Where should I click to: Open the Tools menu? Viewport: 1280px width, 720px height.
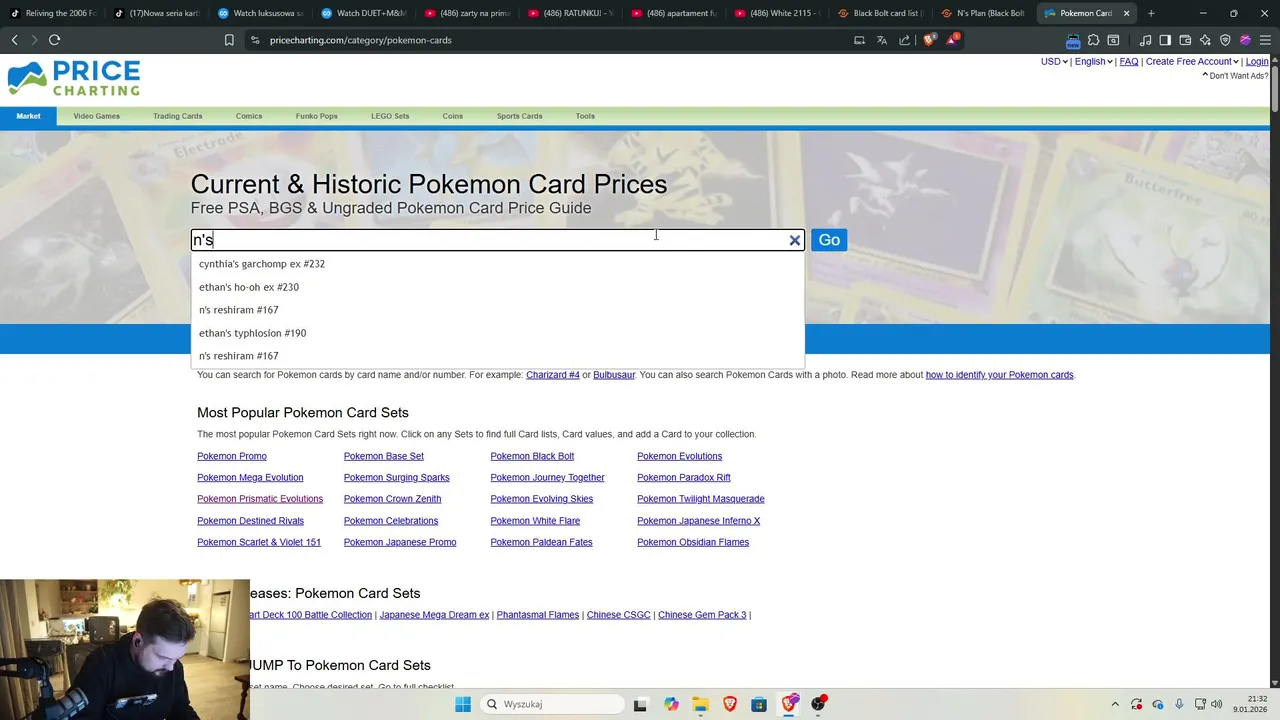pos(585,116)
